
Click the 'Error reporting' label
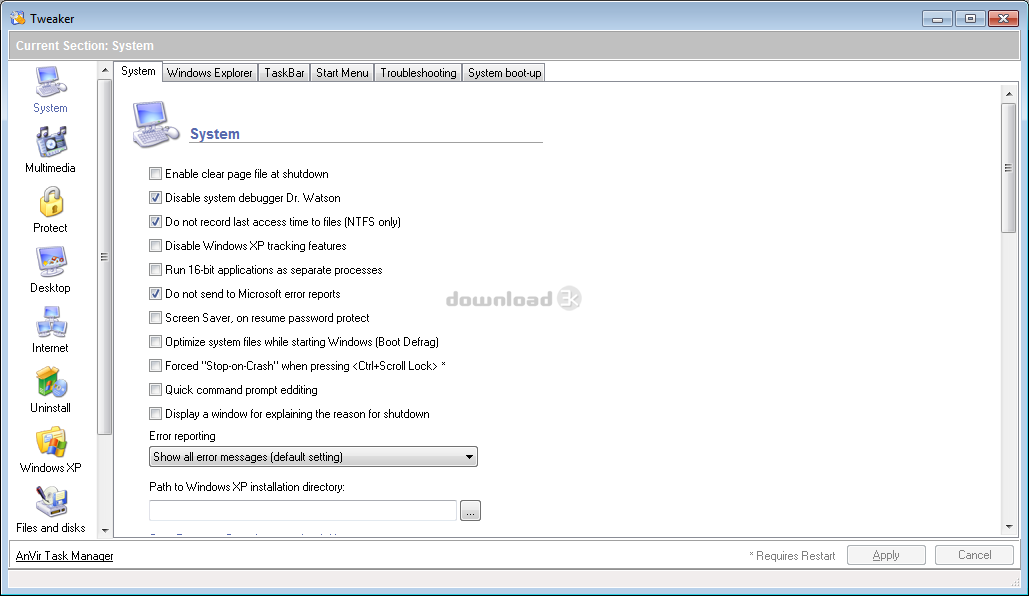click(x=182, y=436)
